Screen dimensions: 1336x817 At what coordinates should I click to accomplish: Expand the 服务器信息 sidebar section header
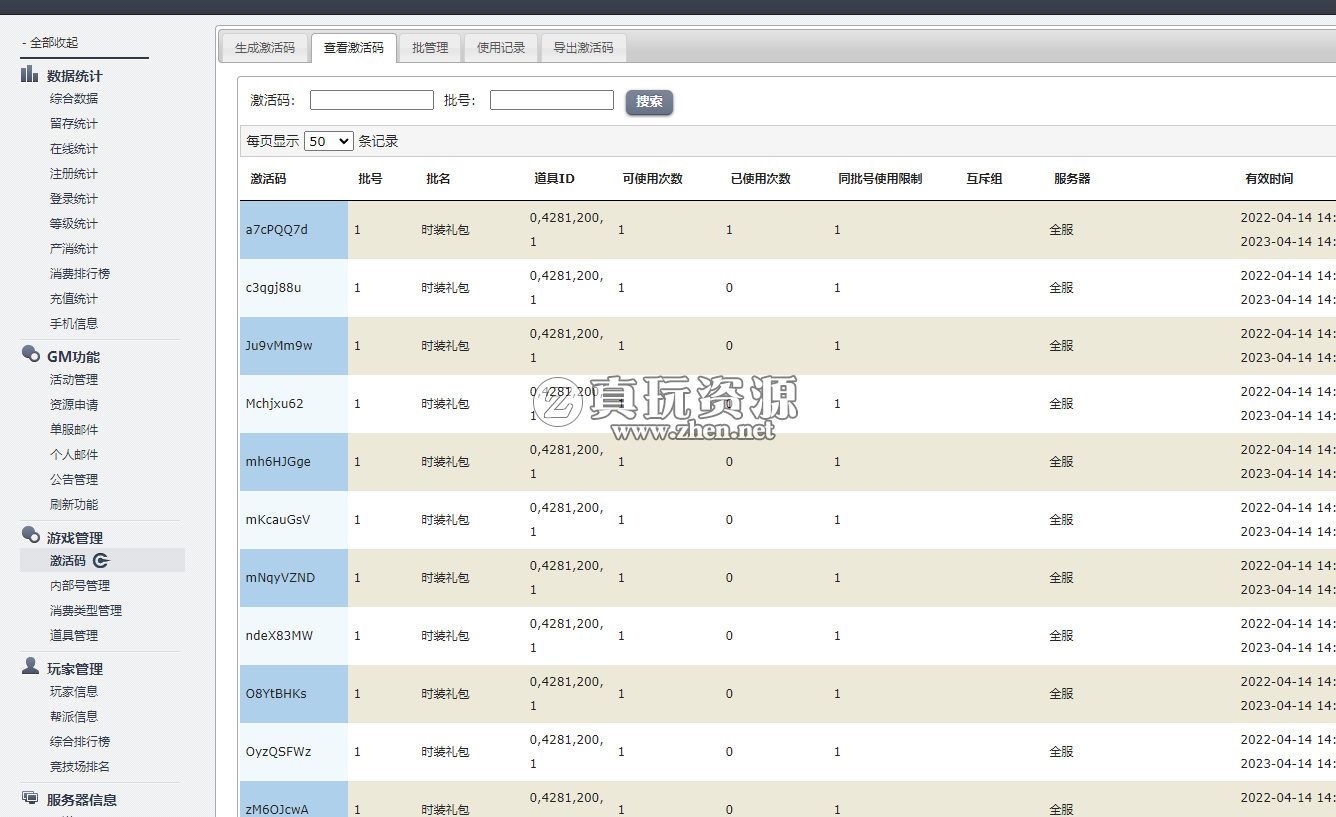coord(82,800)
